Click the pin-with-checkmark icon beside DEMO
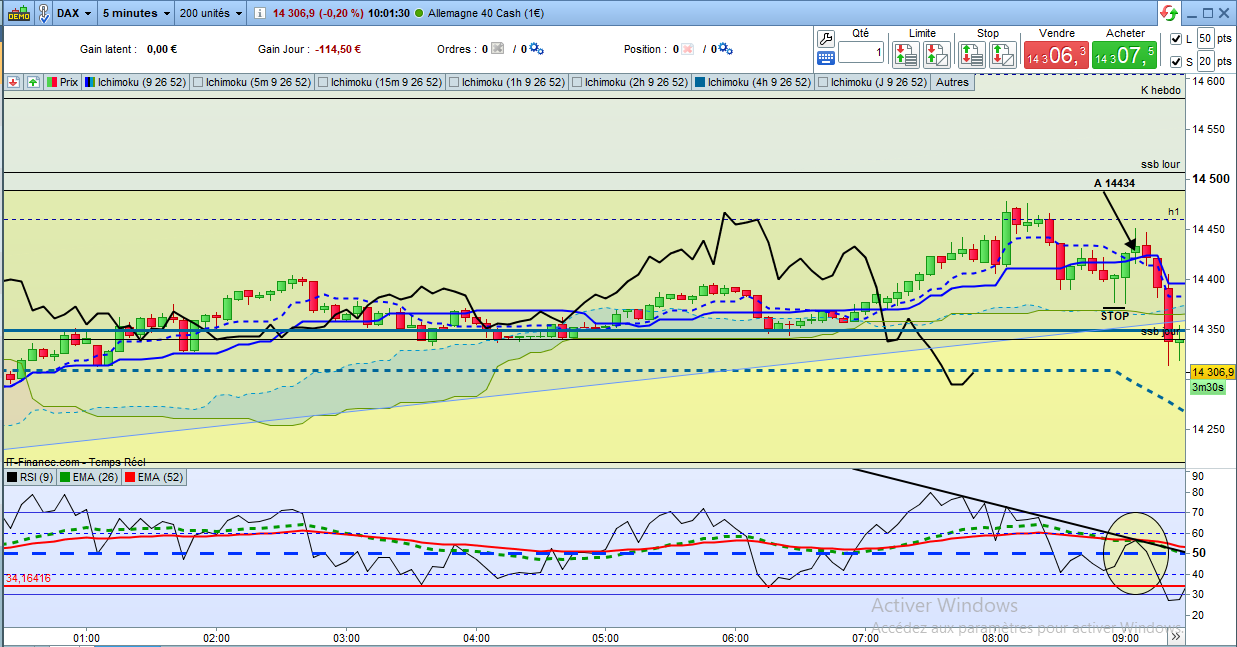 pos(44,13)
